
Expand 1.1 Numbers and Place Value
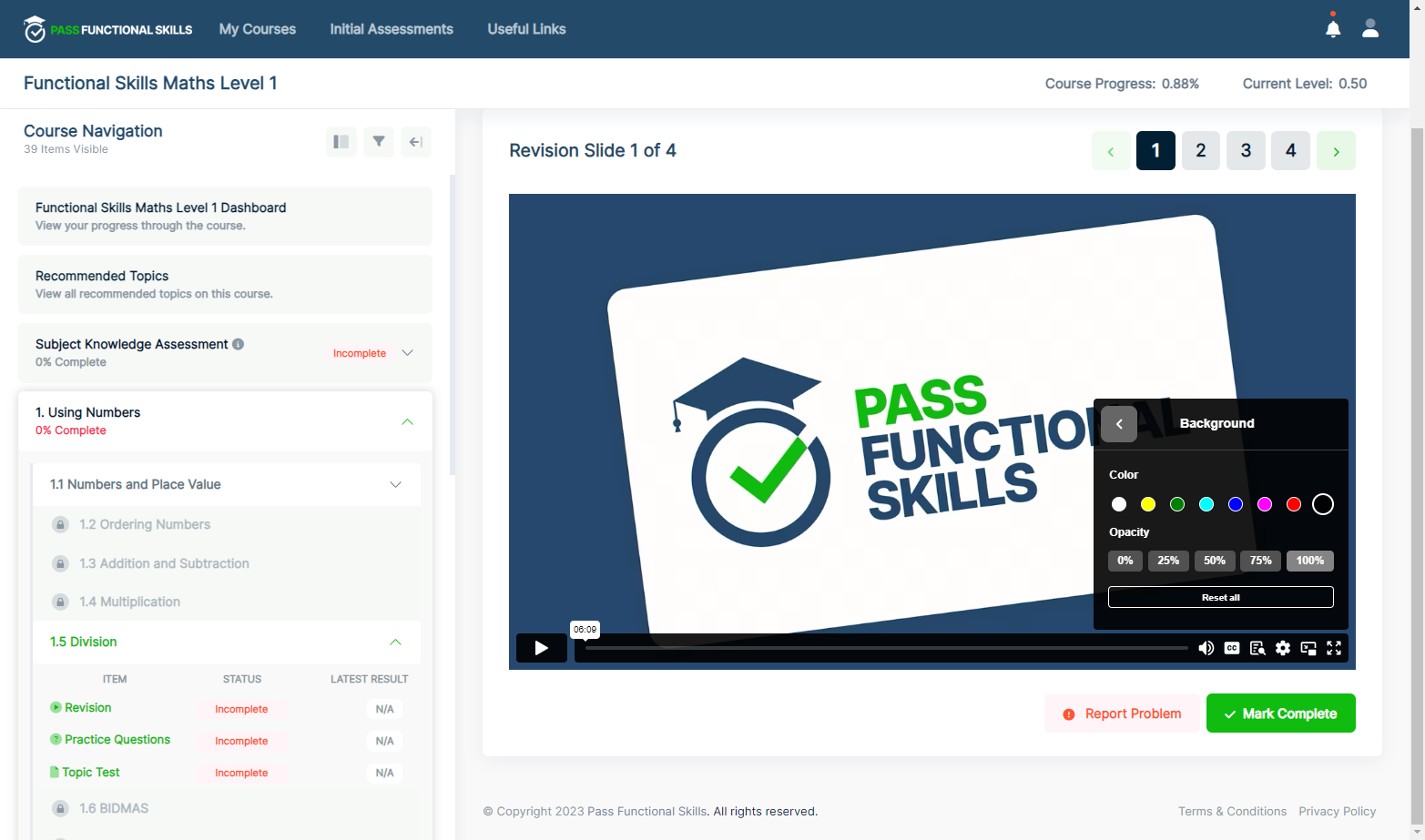click(x=396, y=484)
